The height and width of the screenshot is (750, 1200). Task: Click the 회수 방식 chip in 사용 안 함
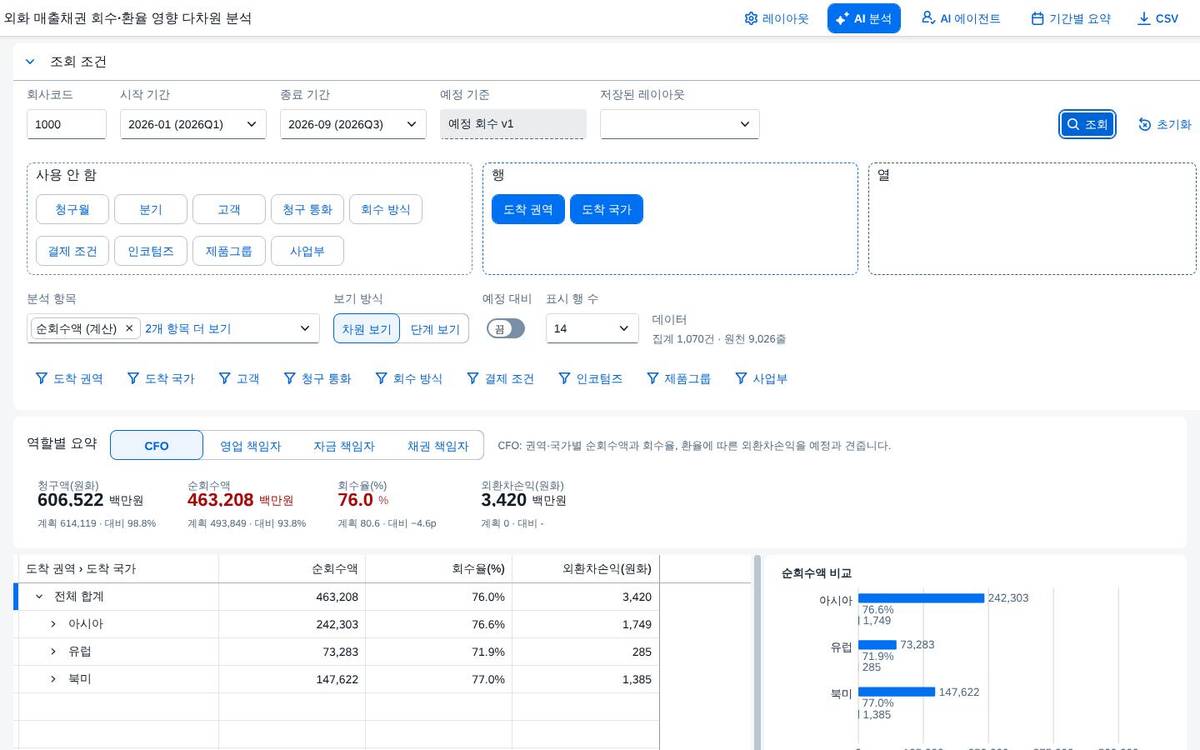[386, 209]
